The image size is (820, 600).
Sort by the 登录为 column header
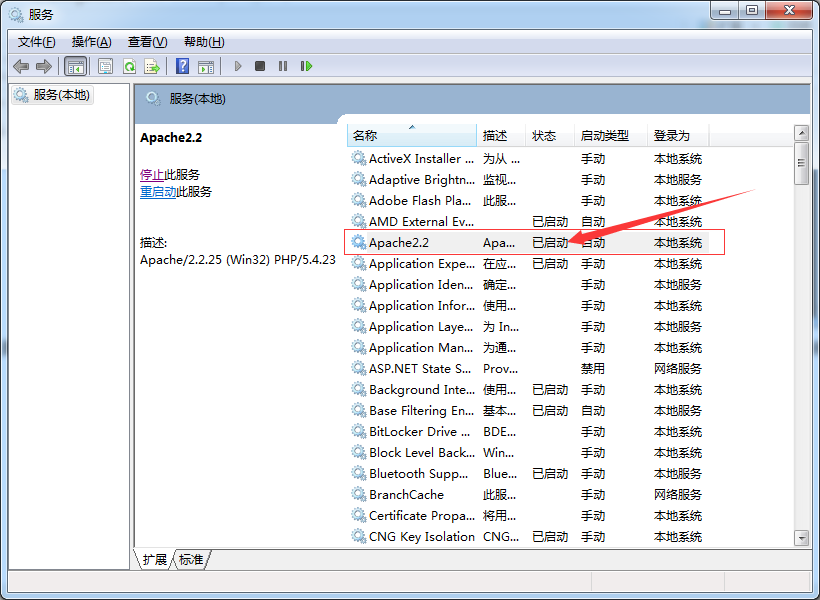click(x=678, y=135)
